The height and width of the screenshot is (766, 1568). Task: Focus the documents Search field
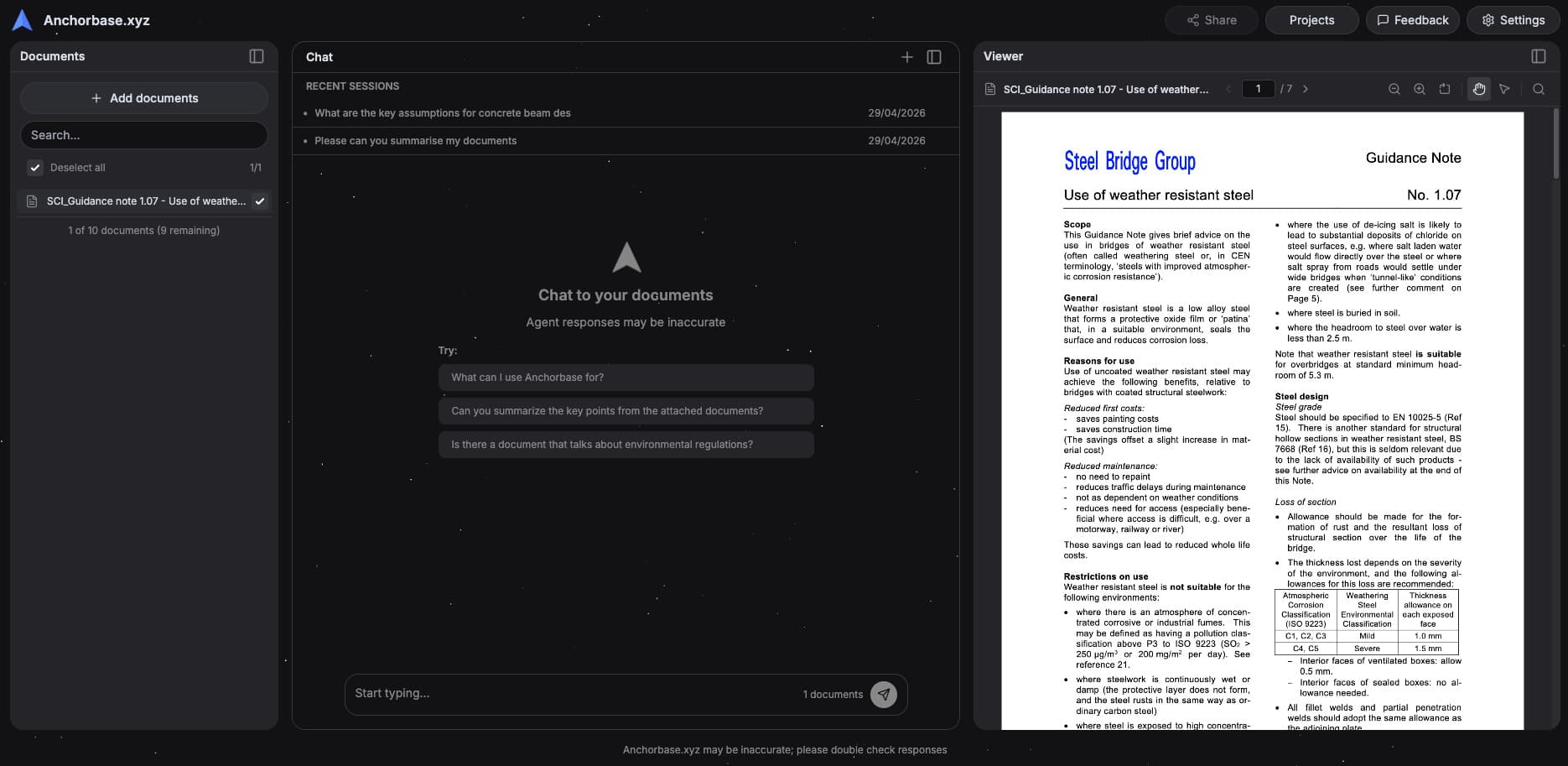144,135
